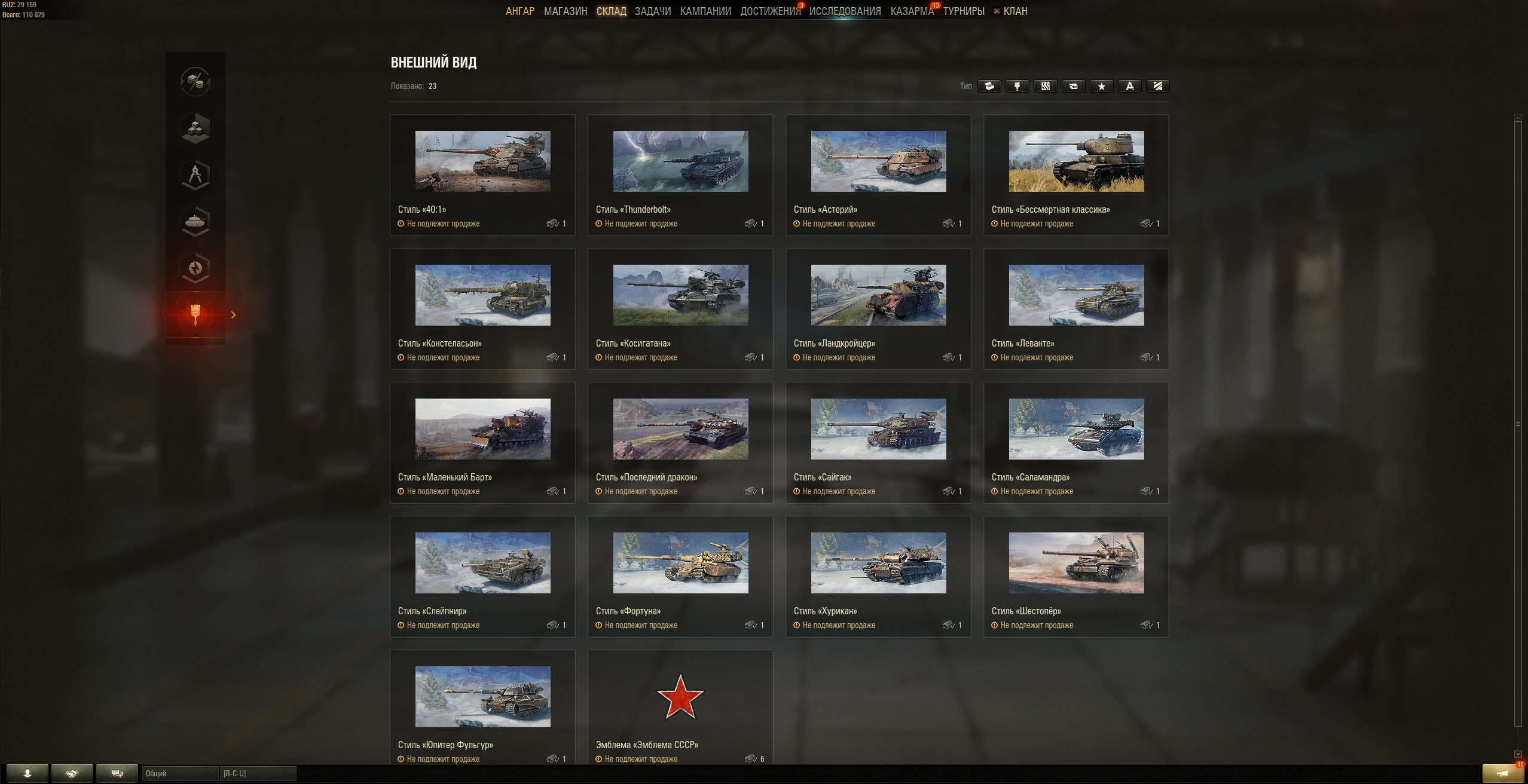Toggle the effects type filter
Screen dimensions: 1528x784
click(1074, 86)
